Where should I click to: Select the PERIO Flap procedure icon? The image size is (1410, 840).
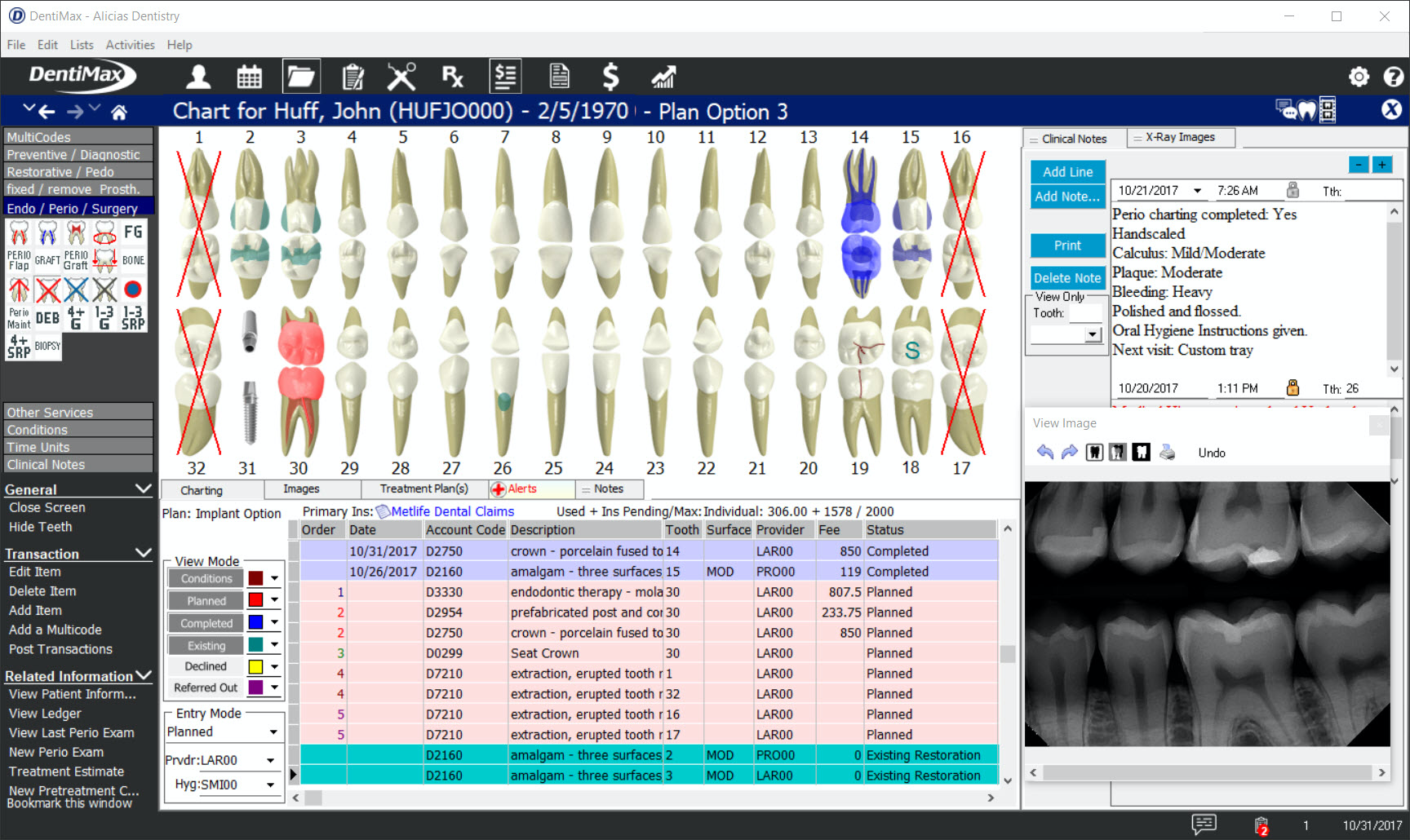click(x=18, y=241)
